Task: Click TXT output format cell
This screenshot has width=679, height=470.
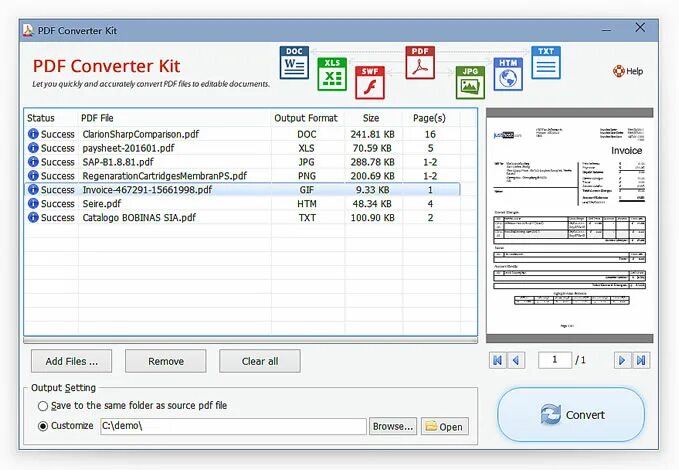Action: coord(307,217)
